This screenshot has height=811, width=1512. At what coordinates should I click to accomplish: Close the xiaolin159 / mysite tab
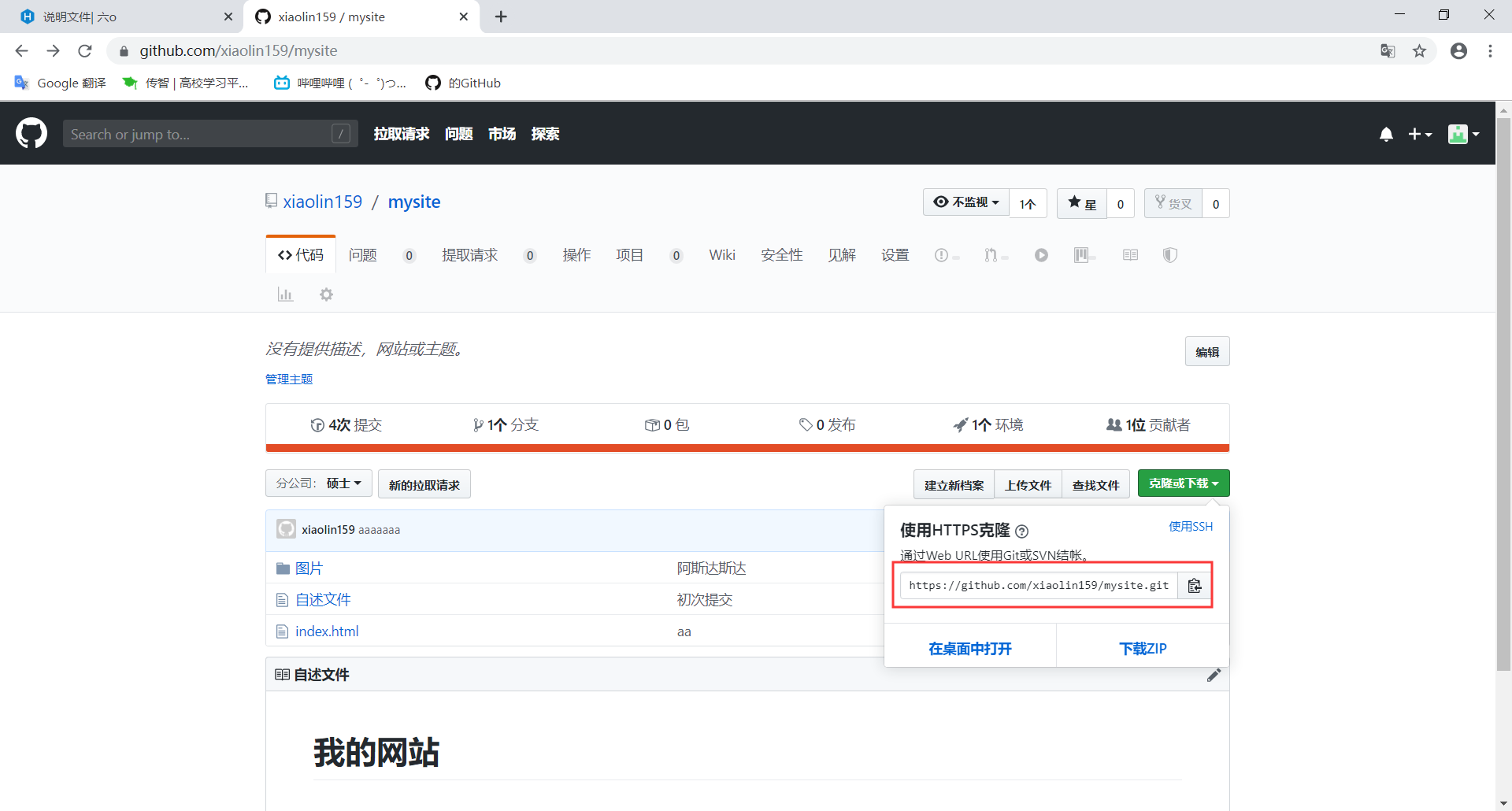(463, 17)
